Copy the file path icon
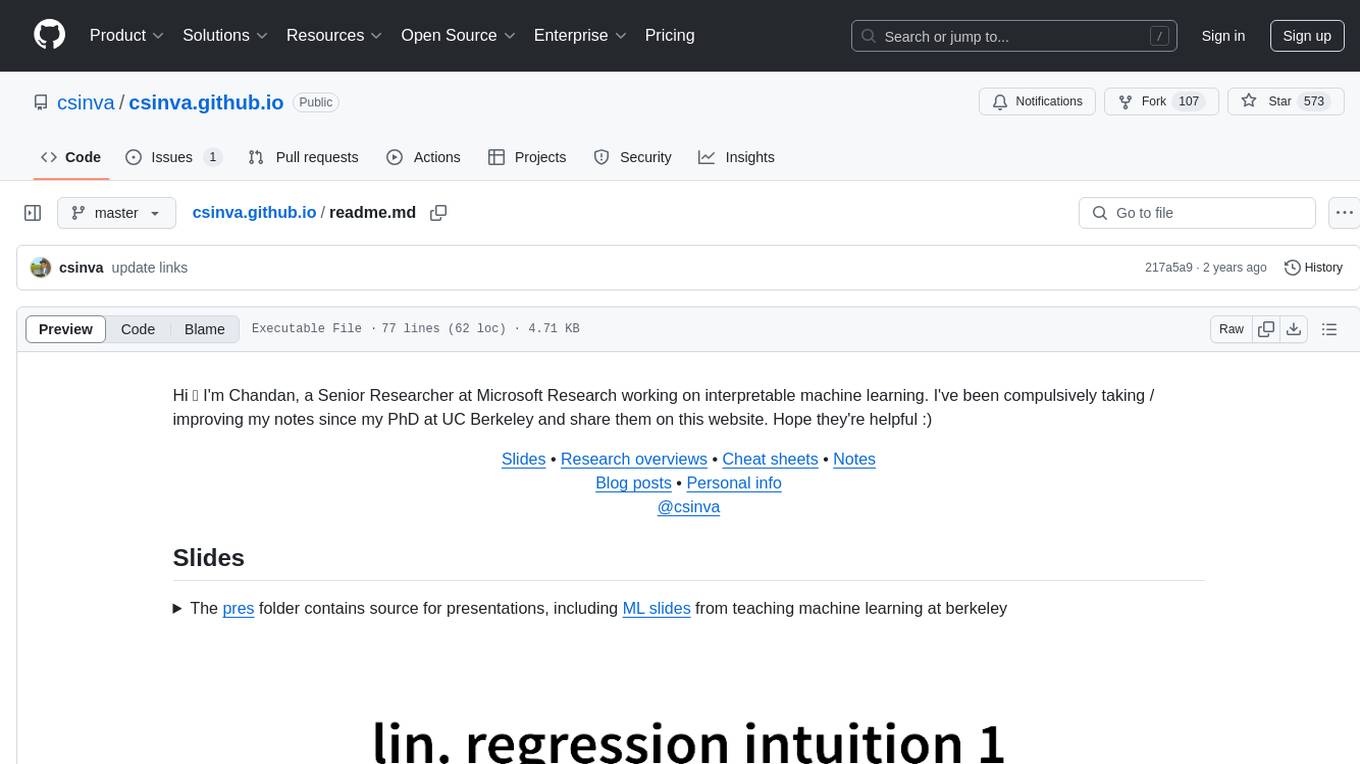This screenshot has width=1360, height=764. [x=438, y=213]
